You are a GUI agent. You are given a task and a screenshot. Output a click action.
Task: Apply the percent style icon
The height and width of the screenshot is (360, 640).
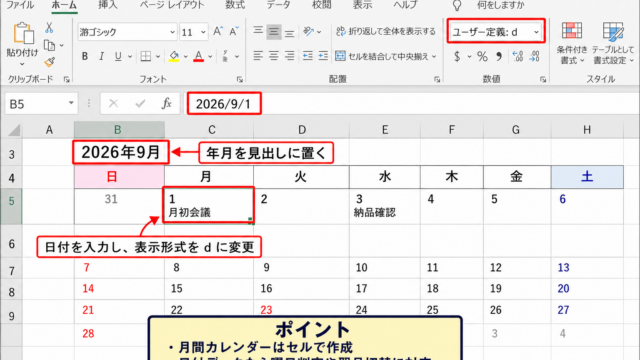(482, 56)
